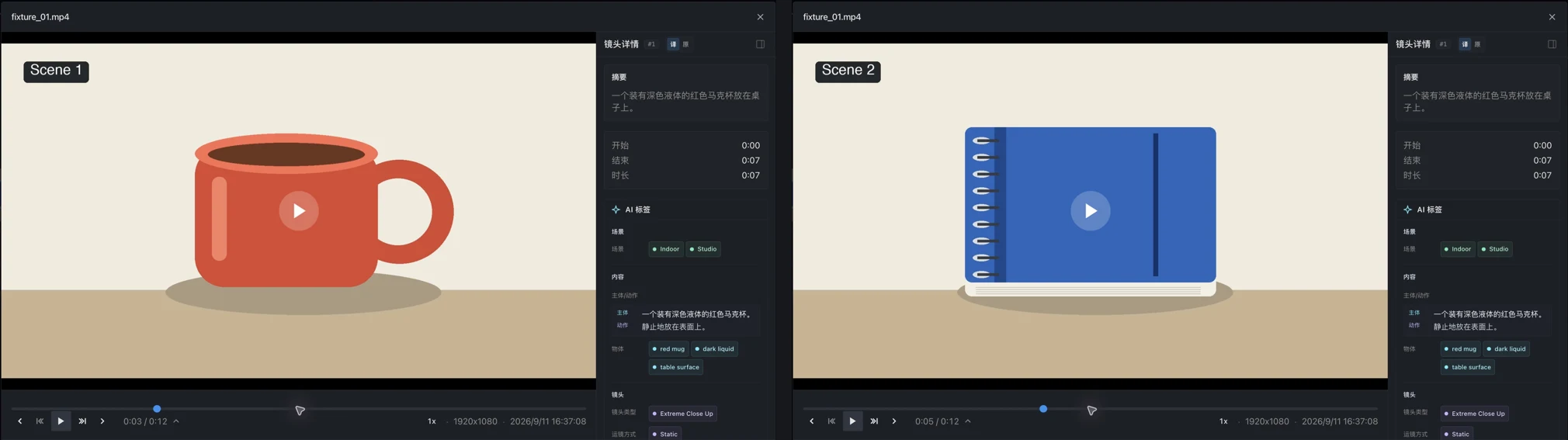
Task: Expand the 0:05 / 0:12 timecode chevron
Action: coord(968,421)
